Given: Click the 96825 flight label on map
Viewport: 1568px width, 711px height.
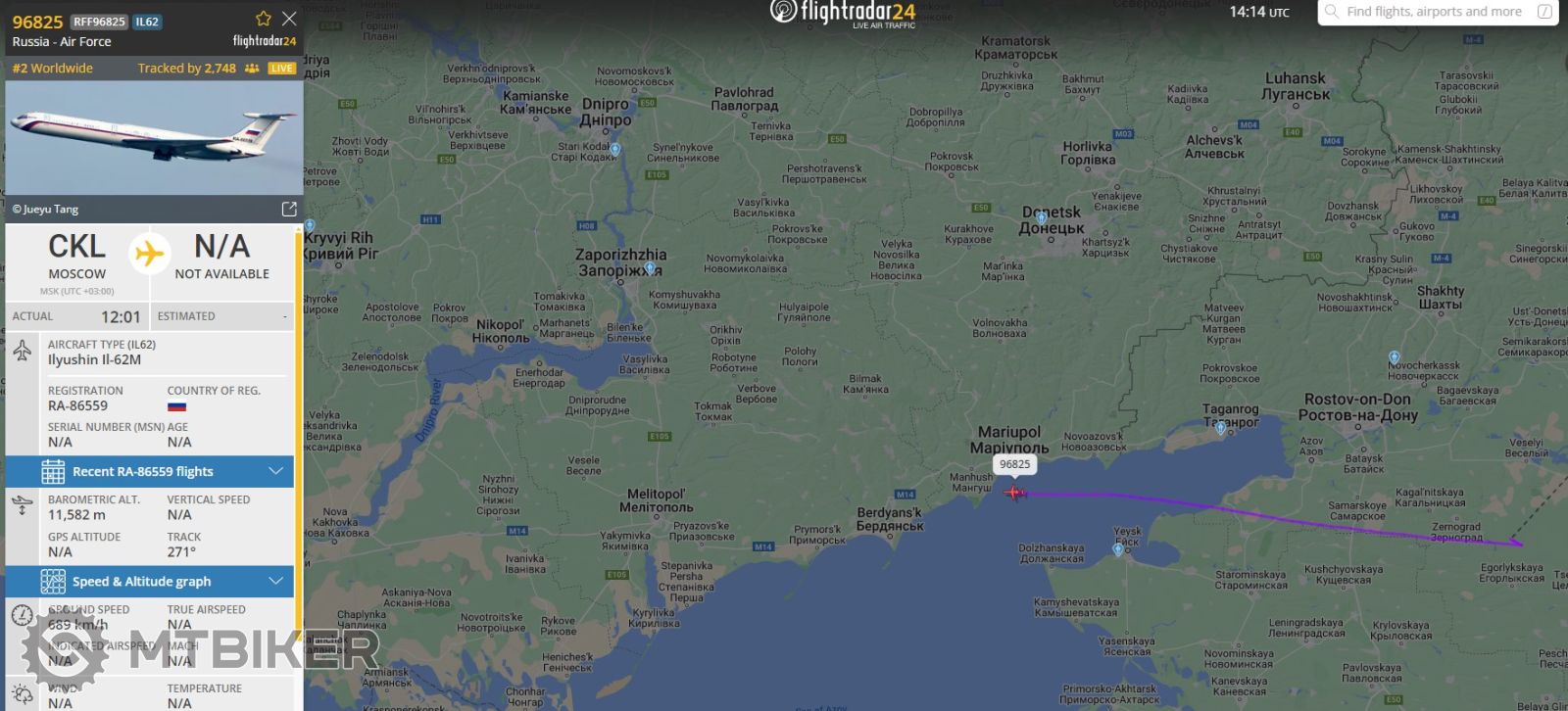Looking at the screenshot, I should coord(1015,464).
